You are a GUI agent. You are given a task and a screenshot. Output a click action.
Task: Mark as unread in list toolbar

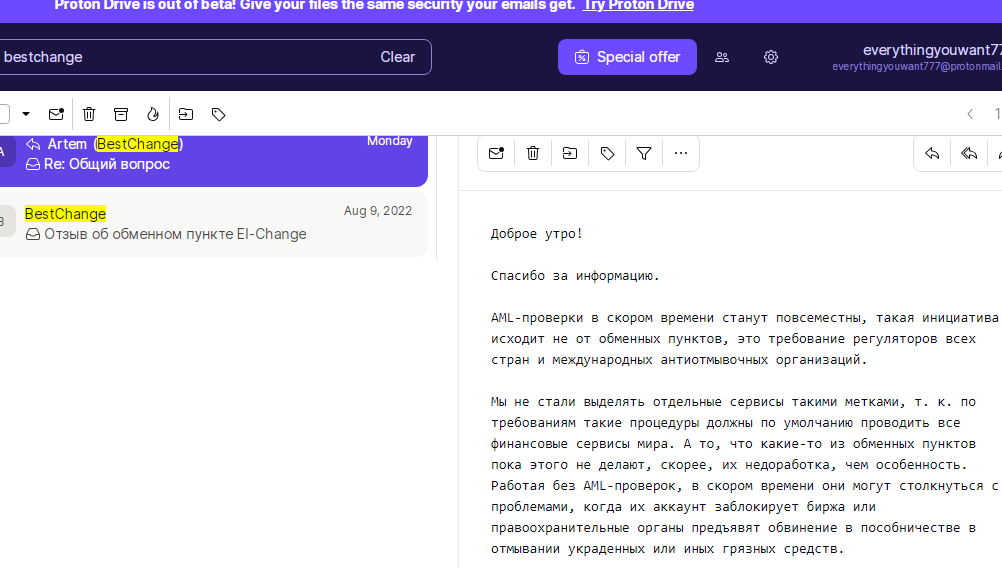(x=56, y=114)
